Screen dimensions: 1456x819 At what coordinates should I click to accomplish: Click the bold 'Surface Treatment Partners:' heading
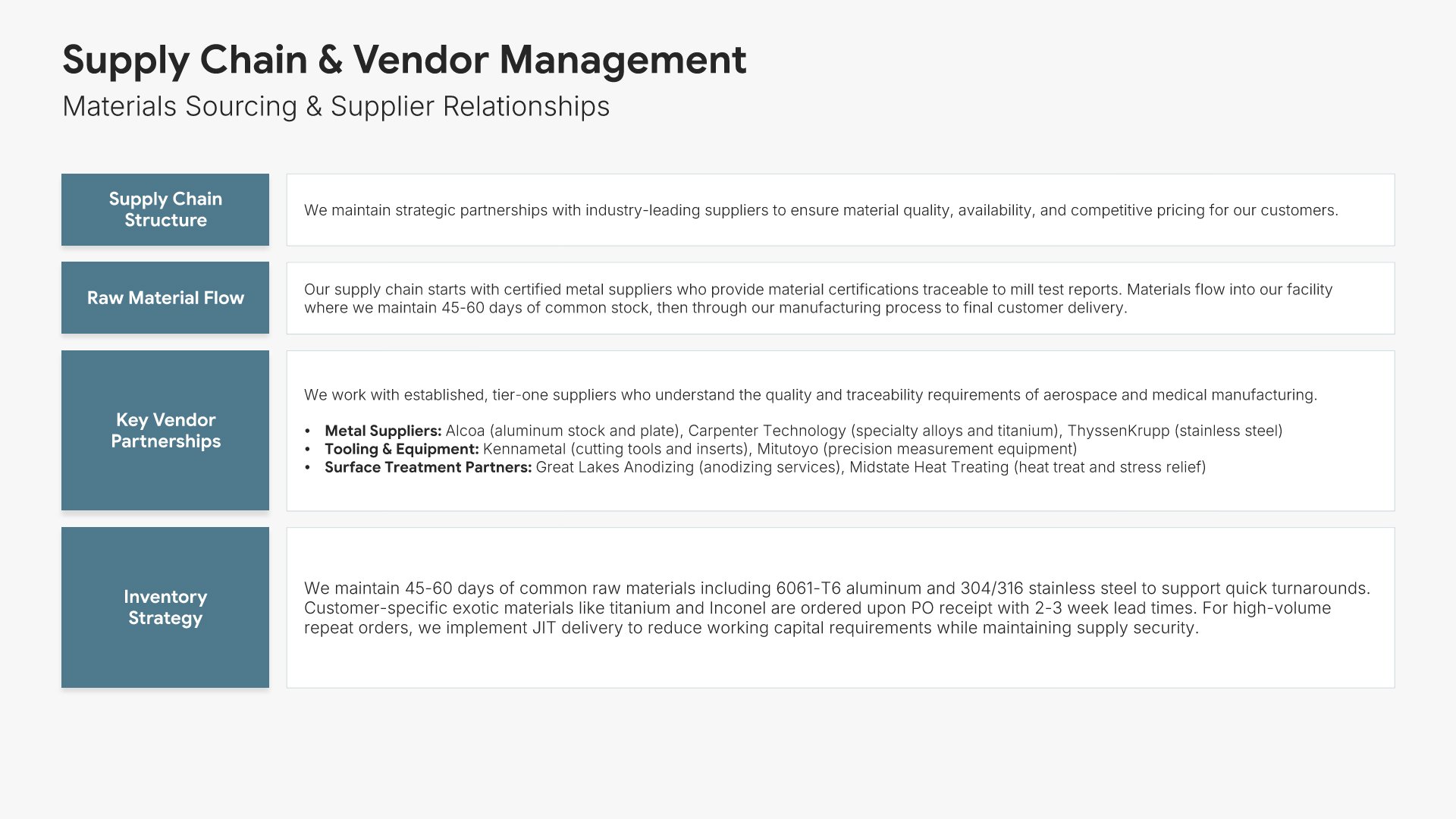[x=428, y=467]
